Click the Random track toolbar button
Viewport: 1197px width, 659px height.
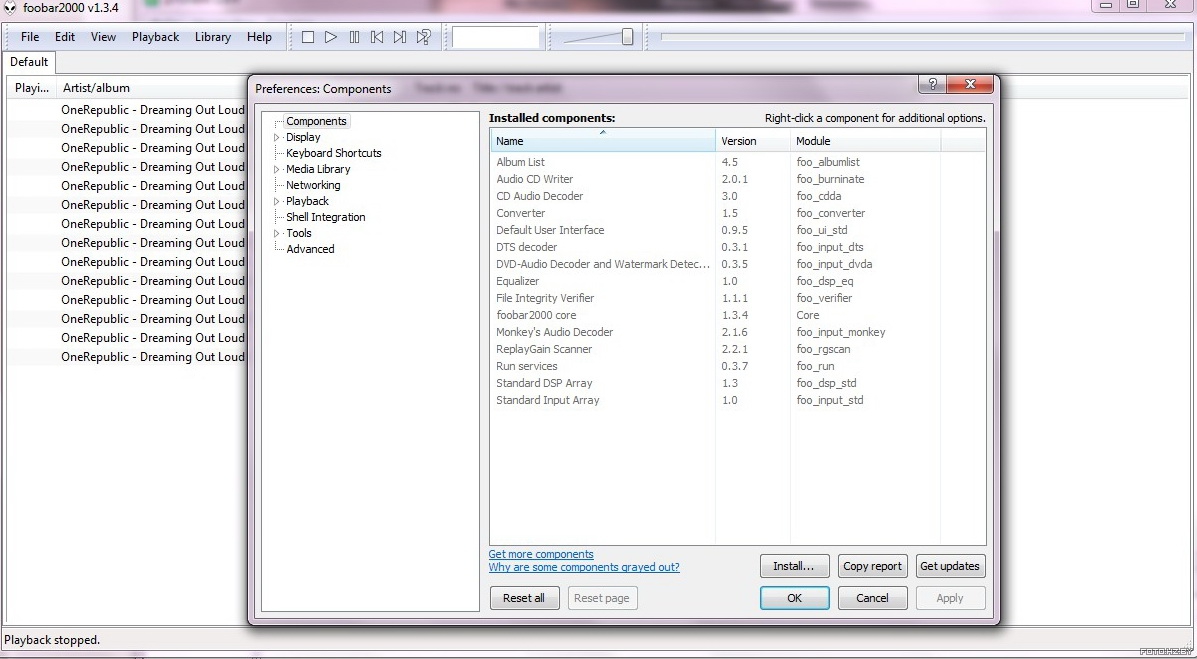[424, 37]
